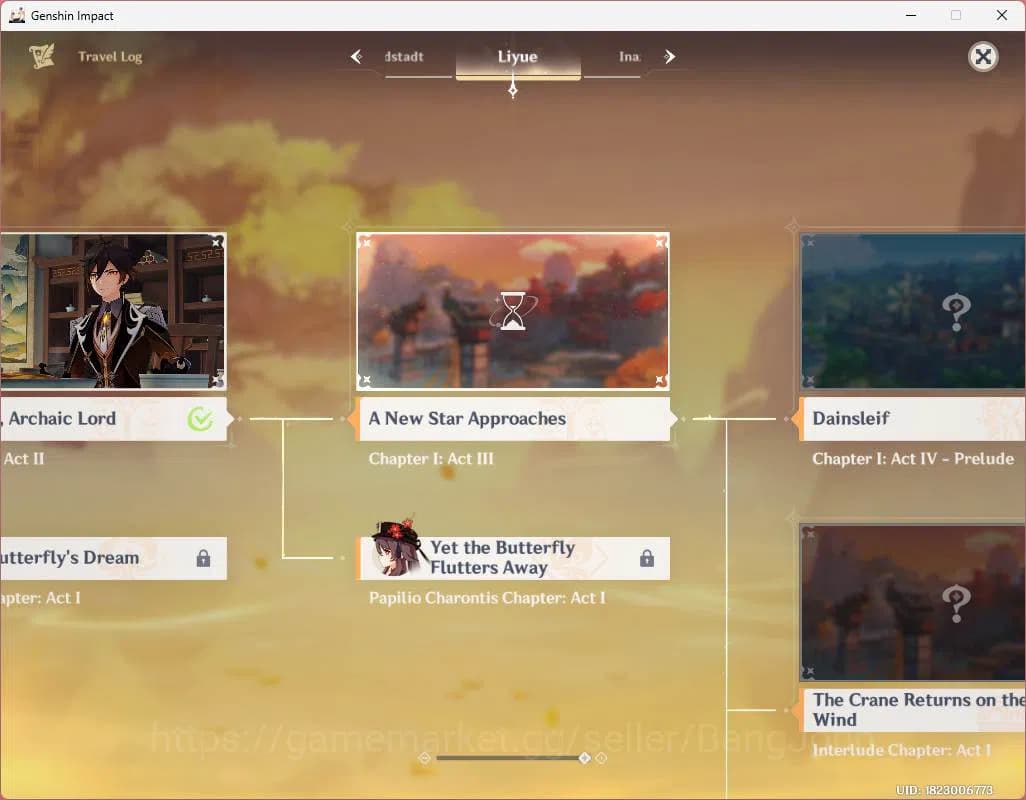The image size is (1026, 800).
Task: Select A New Star Approaches title
Action: click(467, 419)
